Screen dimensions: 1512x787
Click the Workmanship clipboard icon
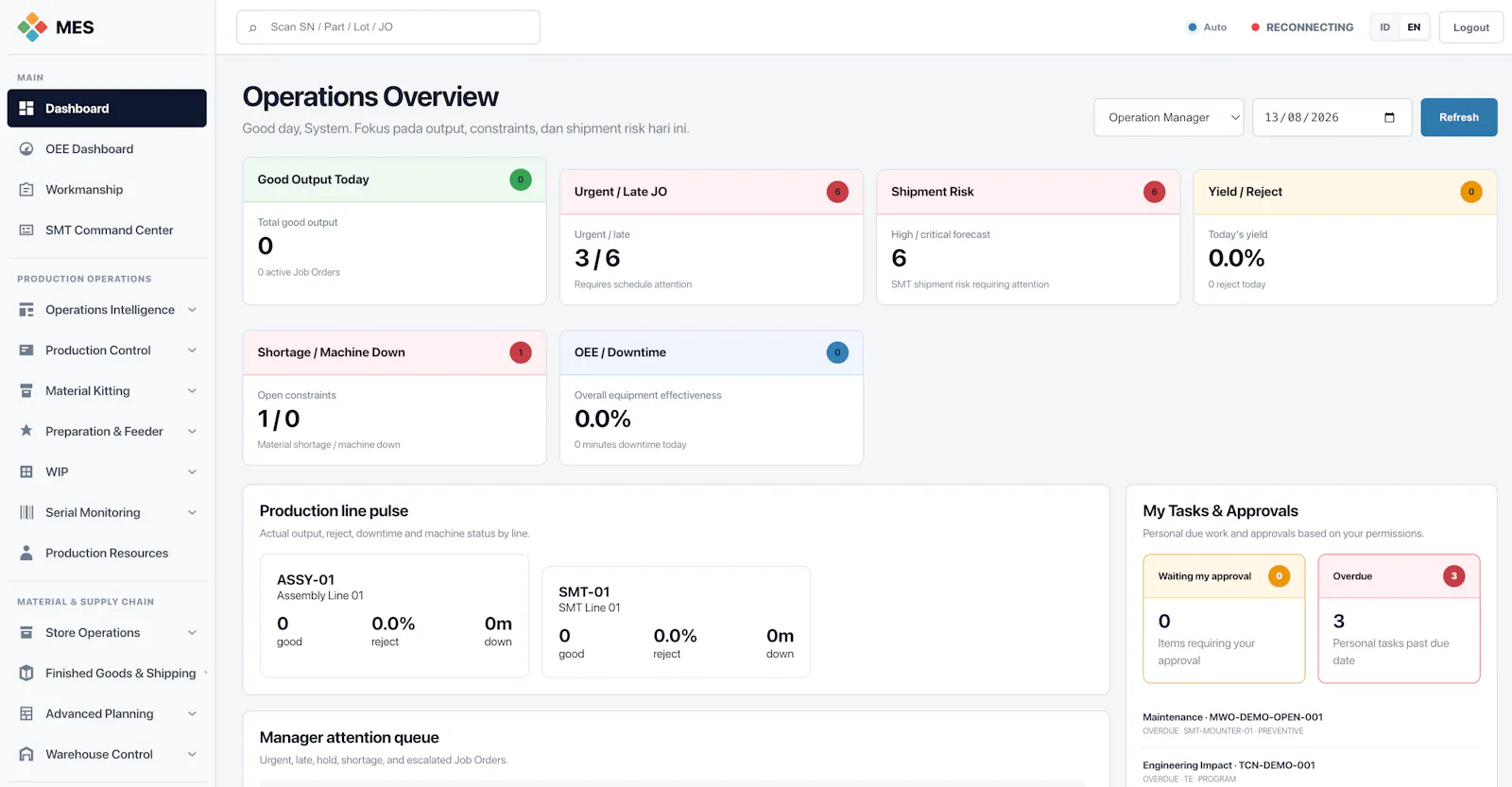coord(26,190)
